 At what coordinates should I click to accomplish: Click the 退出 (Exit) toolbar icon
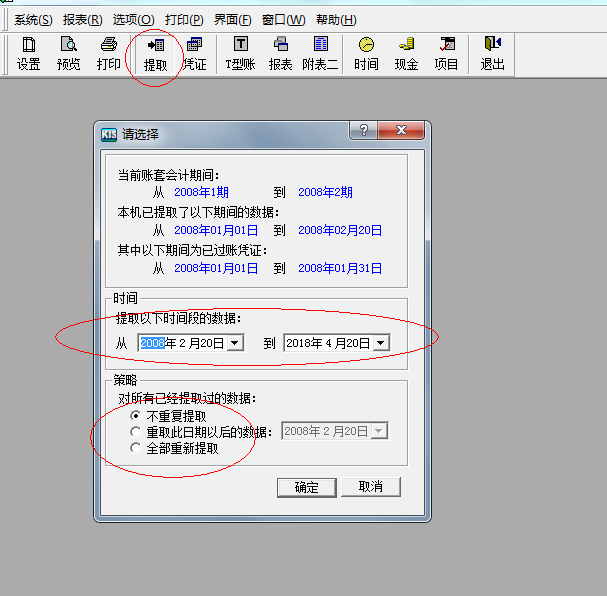coord(492,53)
